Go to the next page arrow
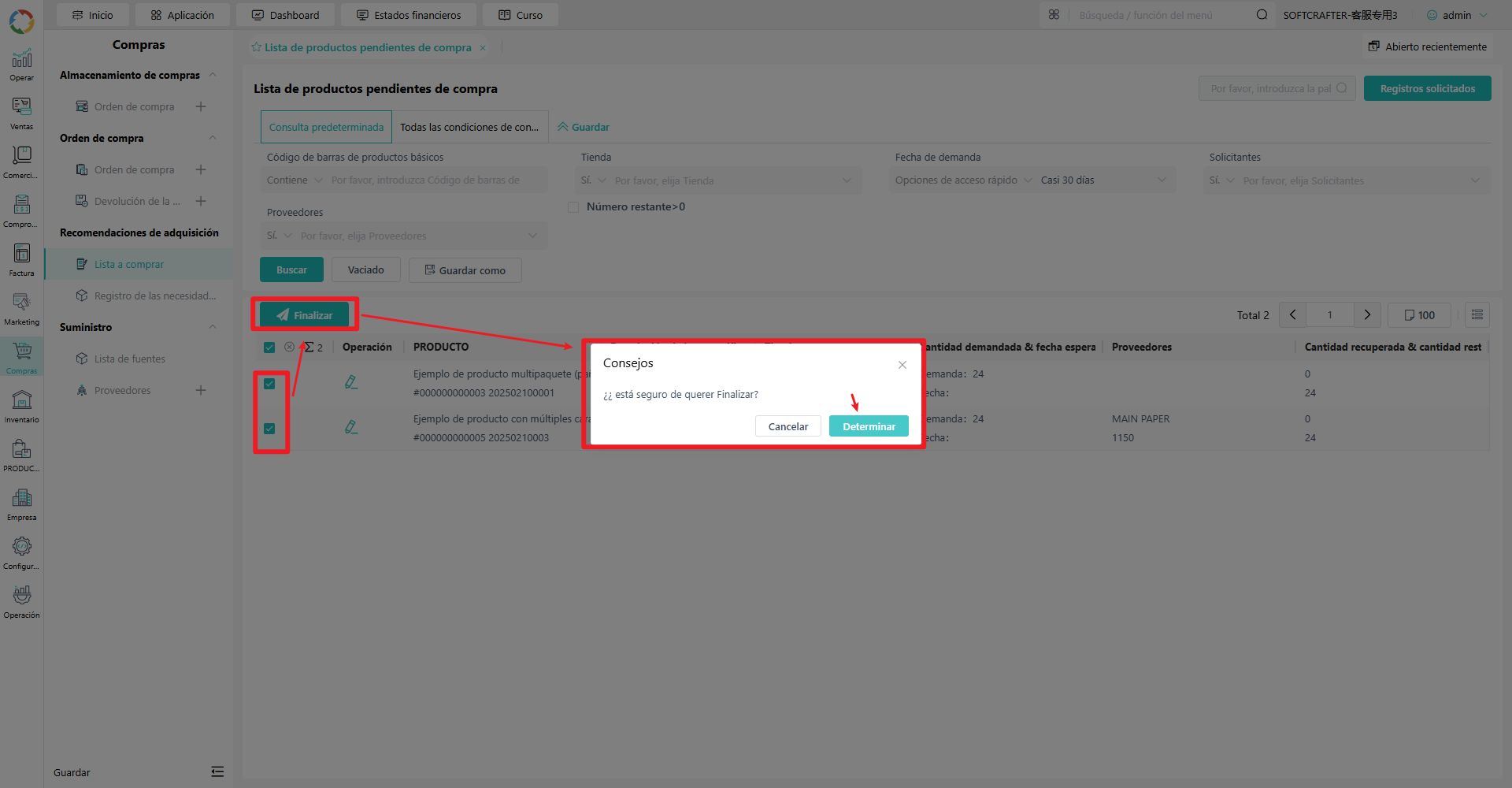 click(1367, 314)
